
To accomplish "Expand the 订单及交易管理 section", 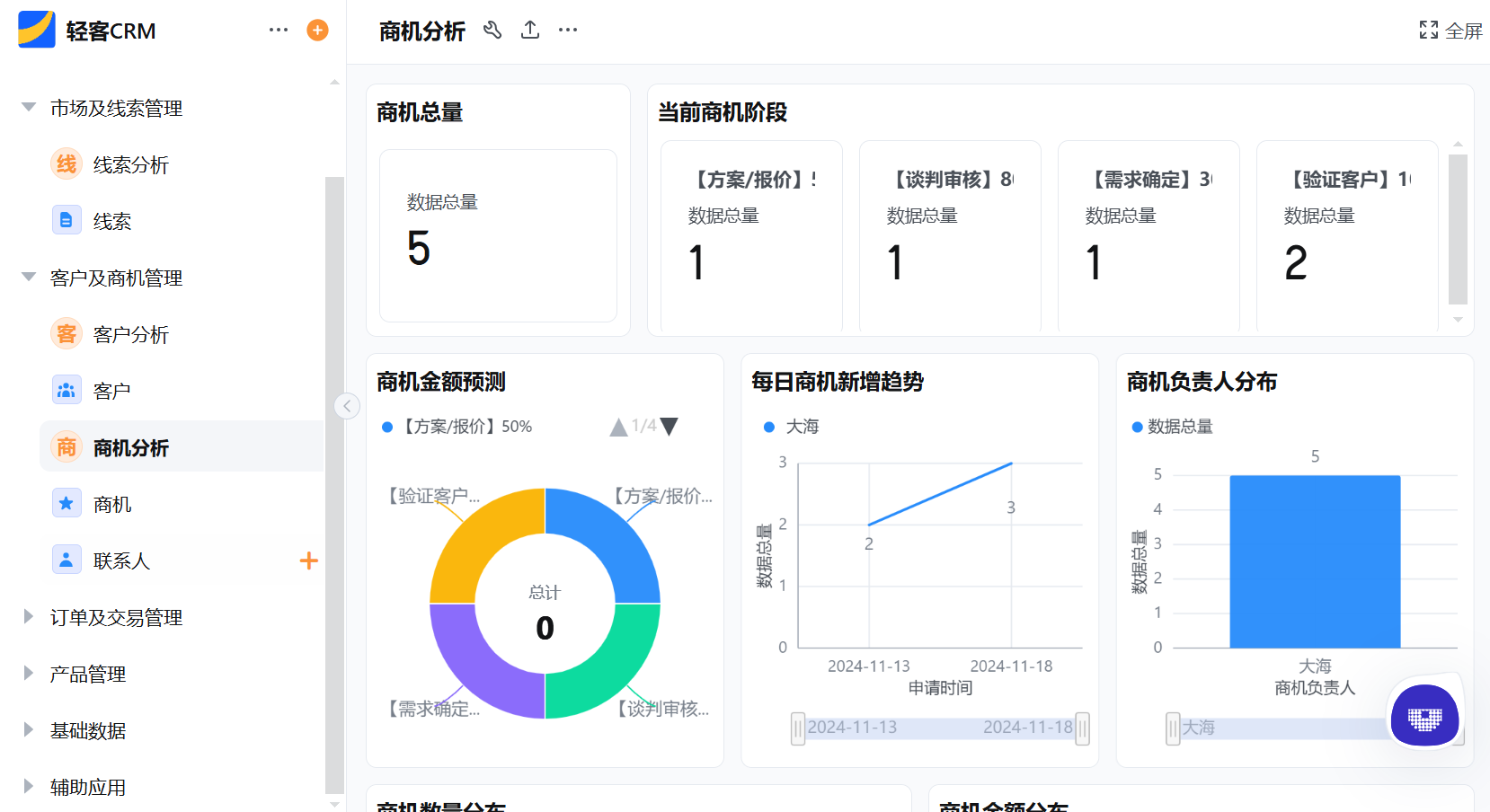I will (x=116, y=617).
